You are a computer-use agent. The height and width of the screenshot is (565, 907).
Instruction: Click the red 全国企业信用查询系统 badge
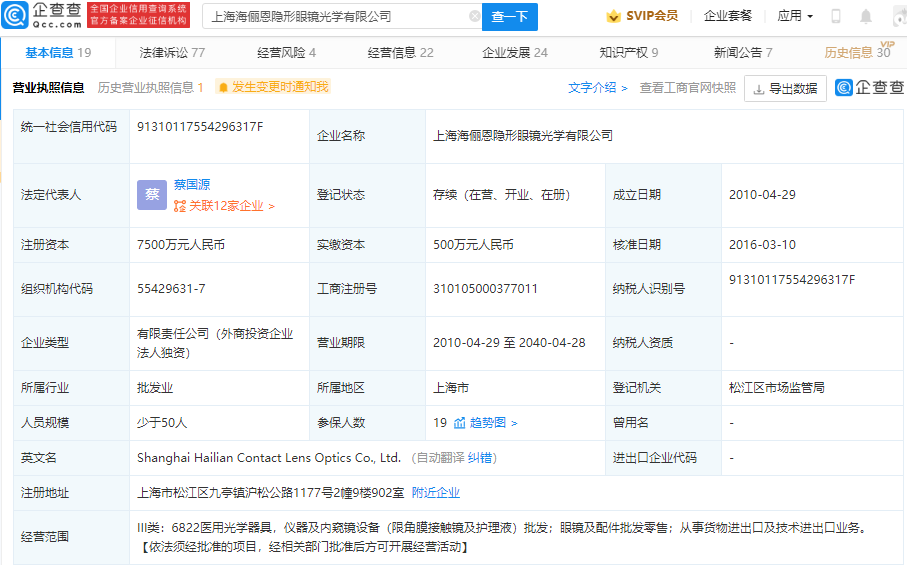click(x=138, y=15)
